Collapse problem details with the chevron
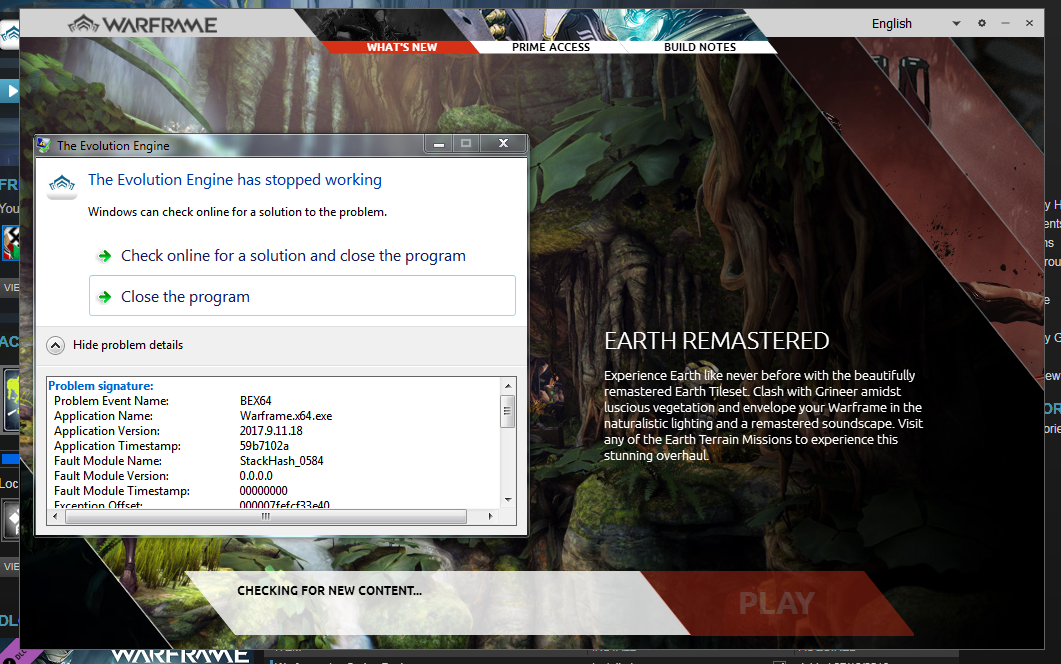The image size is (1061, 664). pyautogui.click(x=56, y=344)
